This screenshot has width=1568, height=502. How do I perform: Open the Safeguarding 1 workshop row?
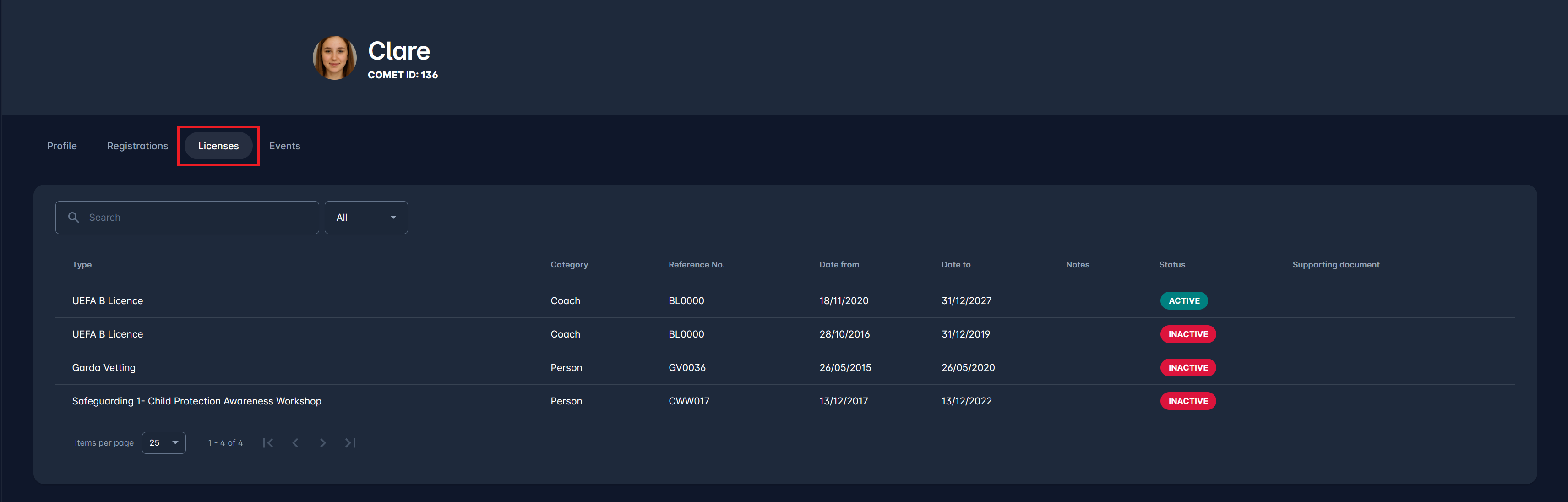click(196, 401)
